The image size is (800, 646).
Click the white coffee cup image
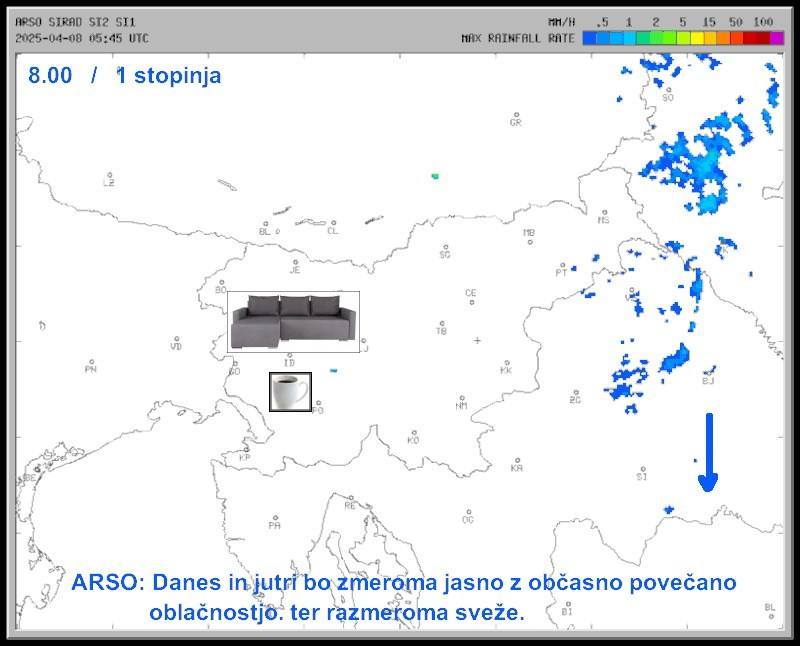click(x=290, y=391)
